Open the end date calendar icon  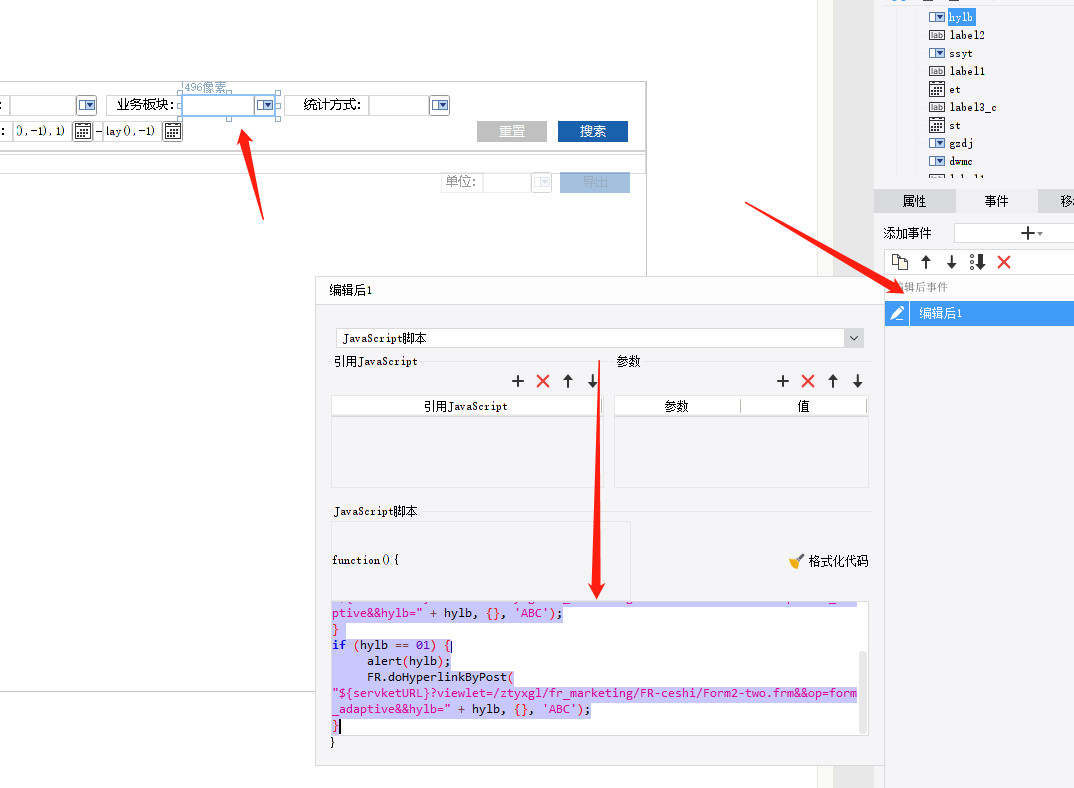(173, 131)
